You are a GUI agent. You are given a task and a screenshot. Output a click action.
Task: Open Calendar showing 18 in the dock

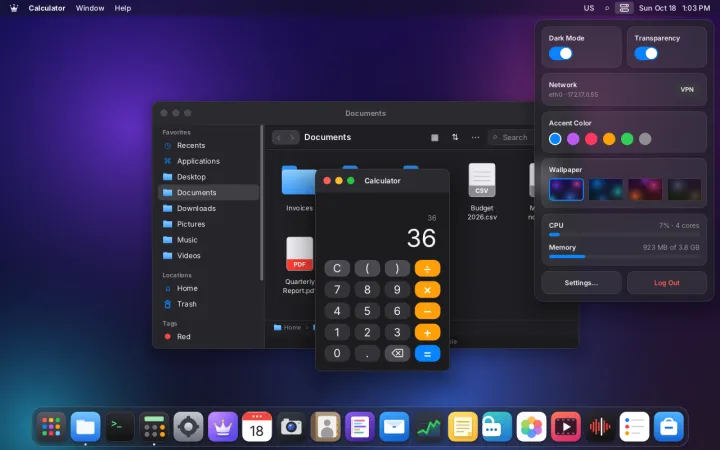pos(257,427)
